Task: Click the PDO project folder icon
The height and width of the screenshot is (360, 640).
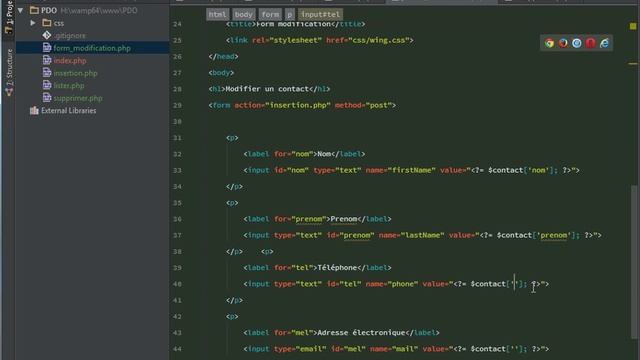Action: [x=34, y=10]
